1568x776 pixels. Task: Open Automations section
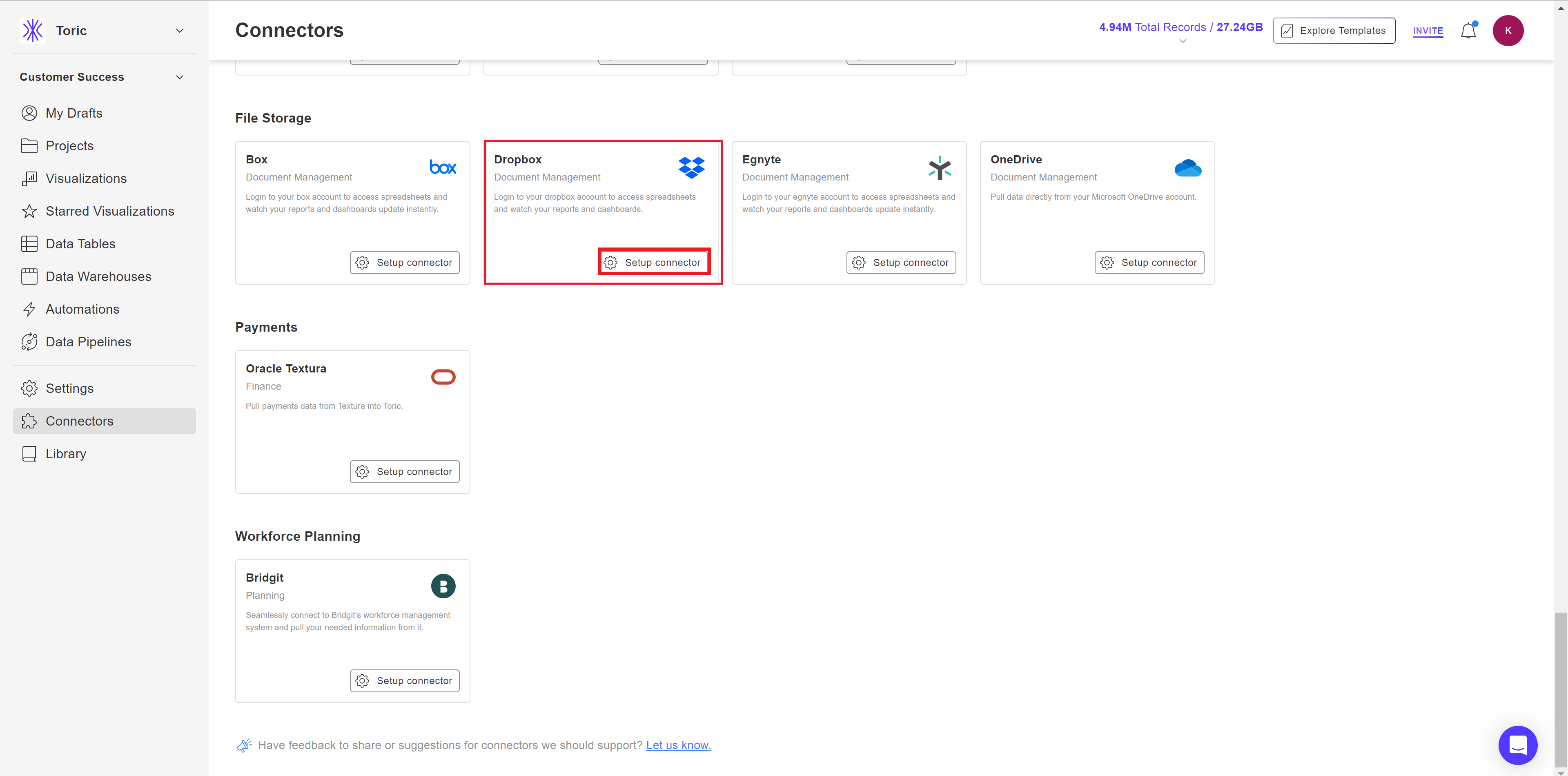click(x=104, y=309)
